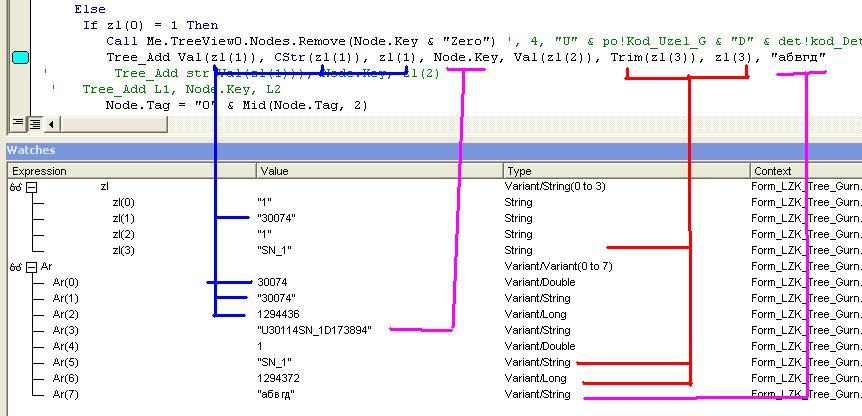Click the commented "Tree_Add L1, Node.Key, L2" line
This screenshot has height=416, width=862.
pos(181,88)
